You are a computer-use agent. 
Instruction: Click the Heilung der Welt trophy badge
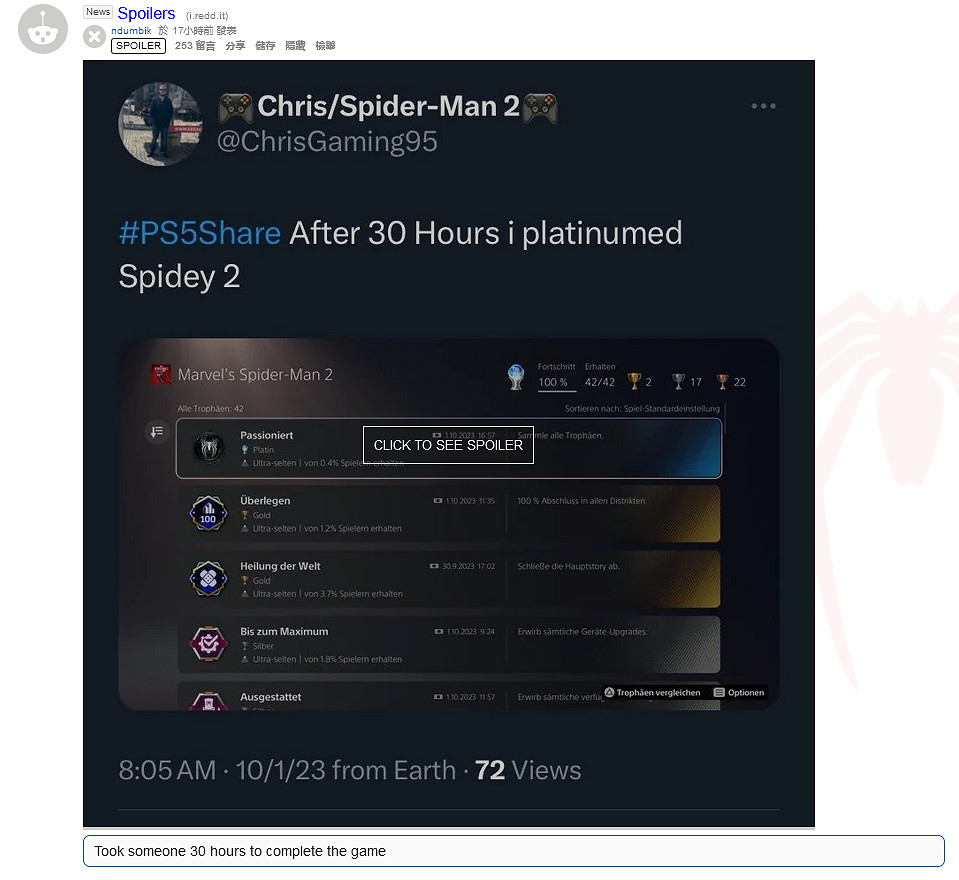[209, 579]
